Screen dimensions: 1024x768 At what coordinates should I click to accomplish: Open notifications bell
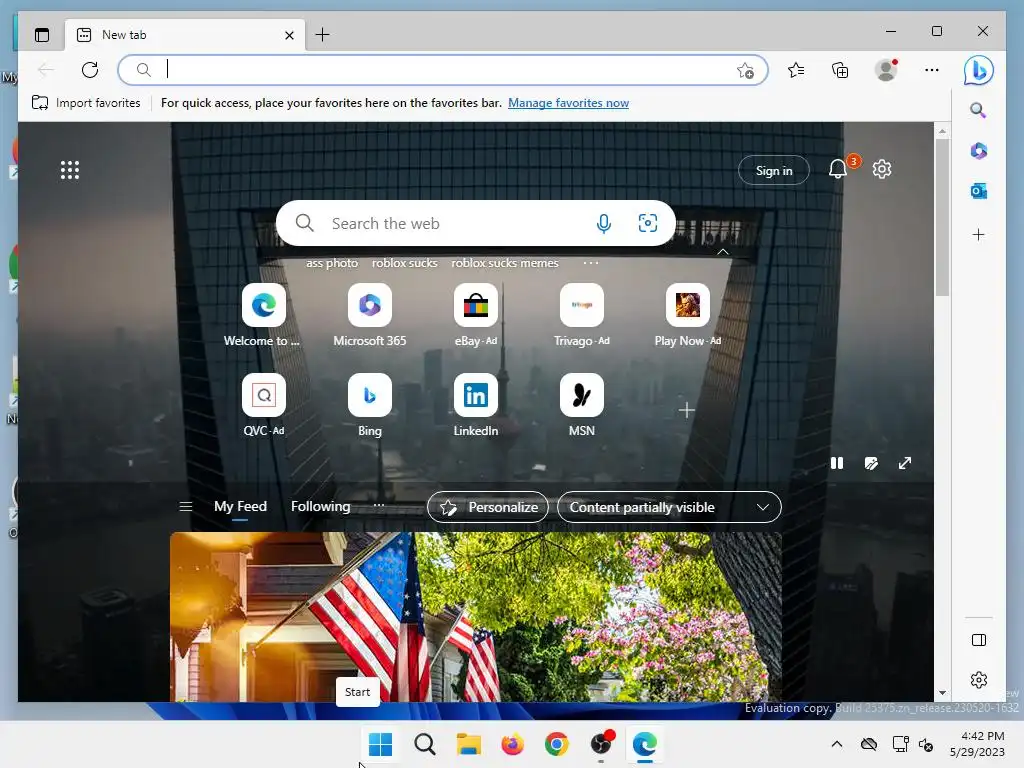(x=838, y=169)
